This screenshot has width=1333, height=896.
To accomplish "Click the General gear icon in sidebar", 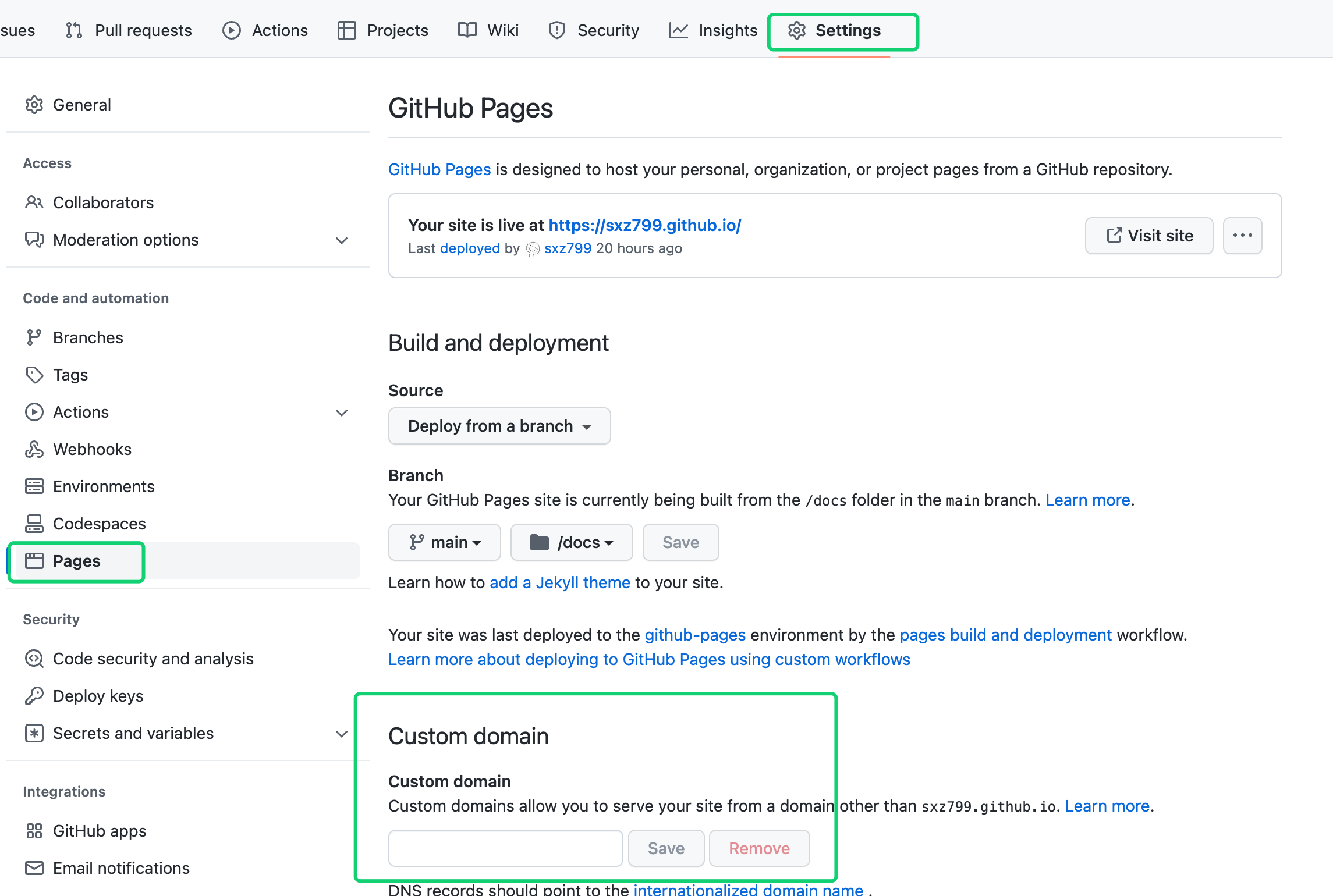I will pyautogui.click(x=34, y=105).
